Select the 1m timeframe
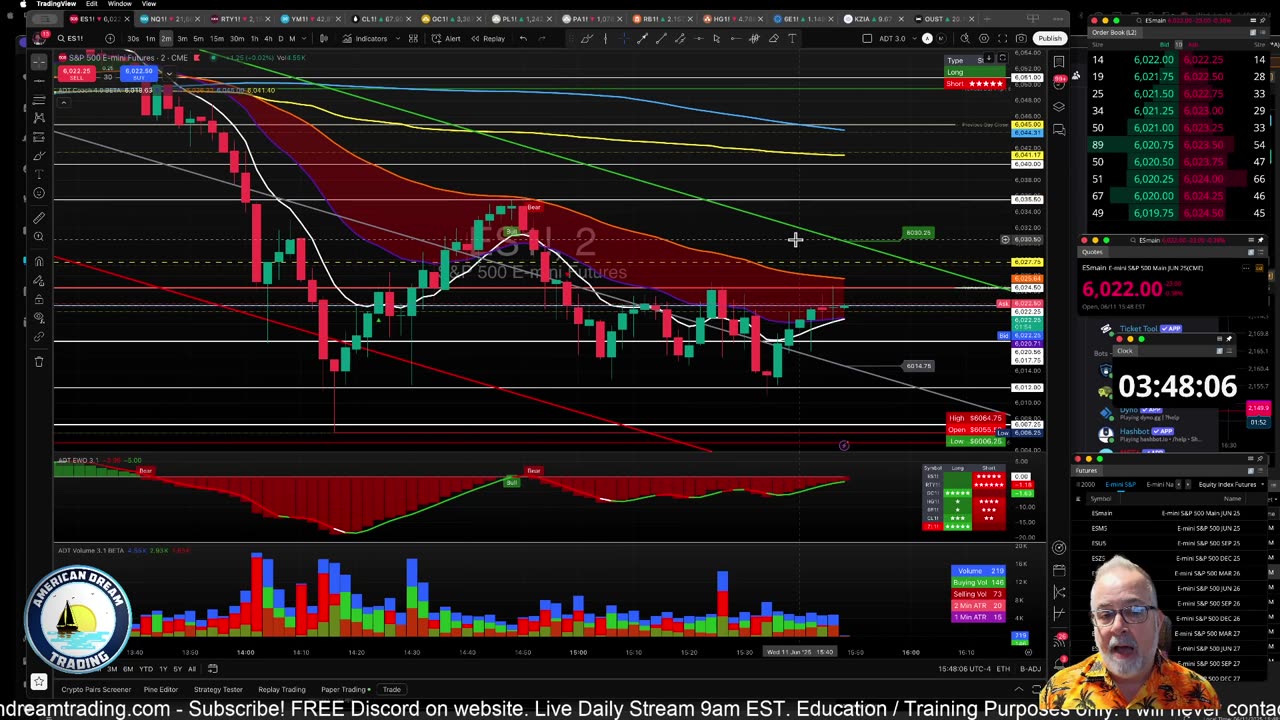1280x720 pixels. click(150, 38)
